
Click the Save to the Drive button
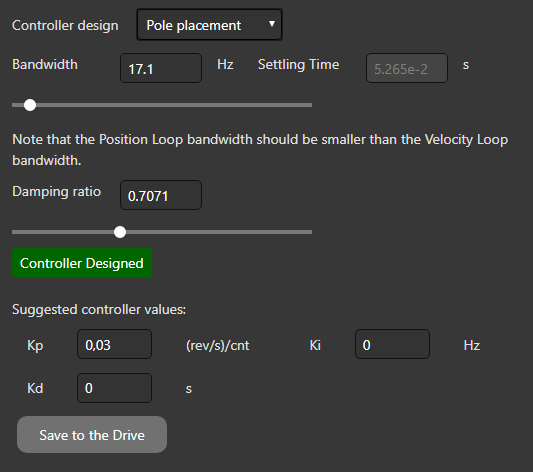(92, 435)
